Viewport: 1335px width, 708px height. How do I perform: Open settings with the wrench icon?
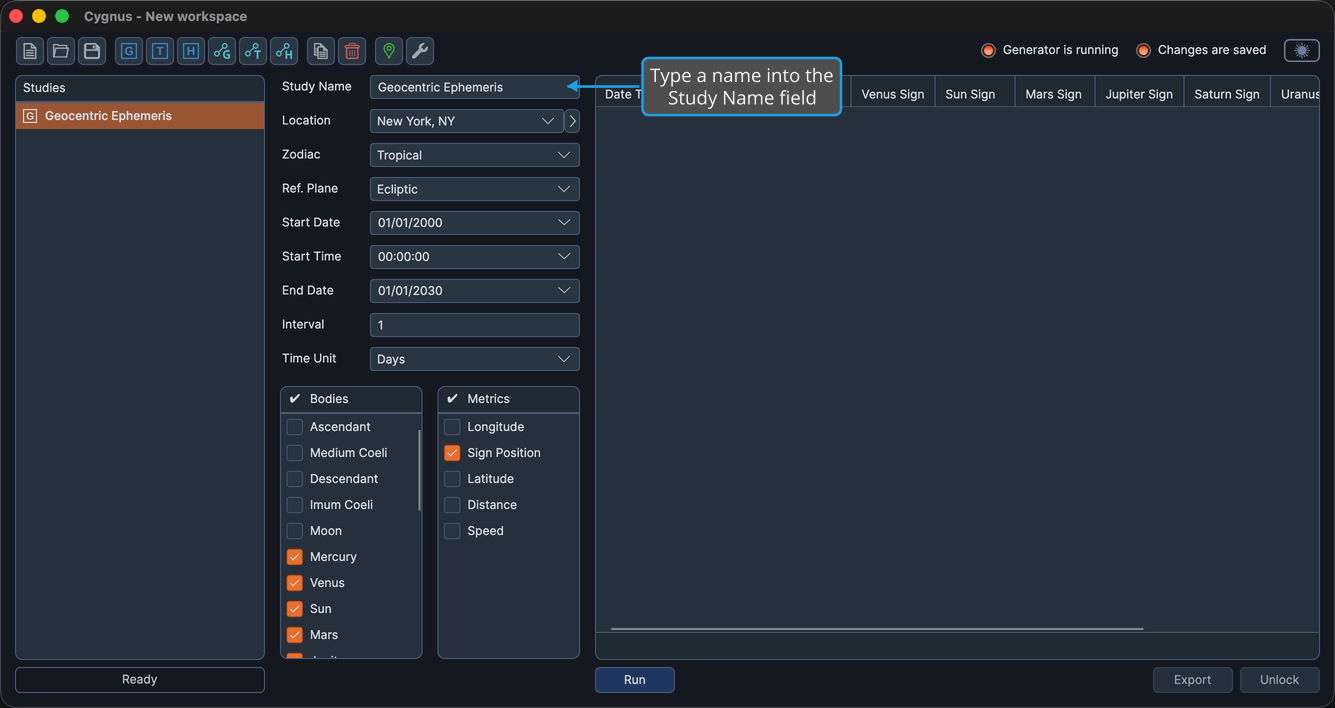click(x=420, y=51)
